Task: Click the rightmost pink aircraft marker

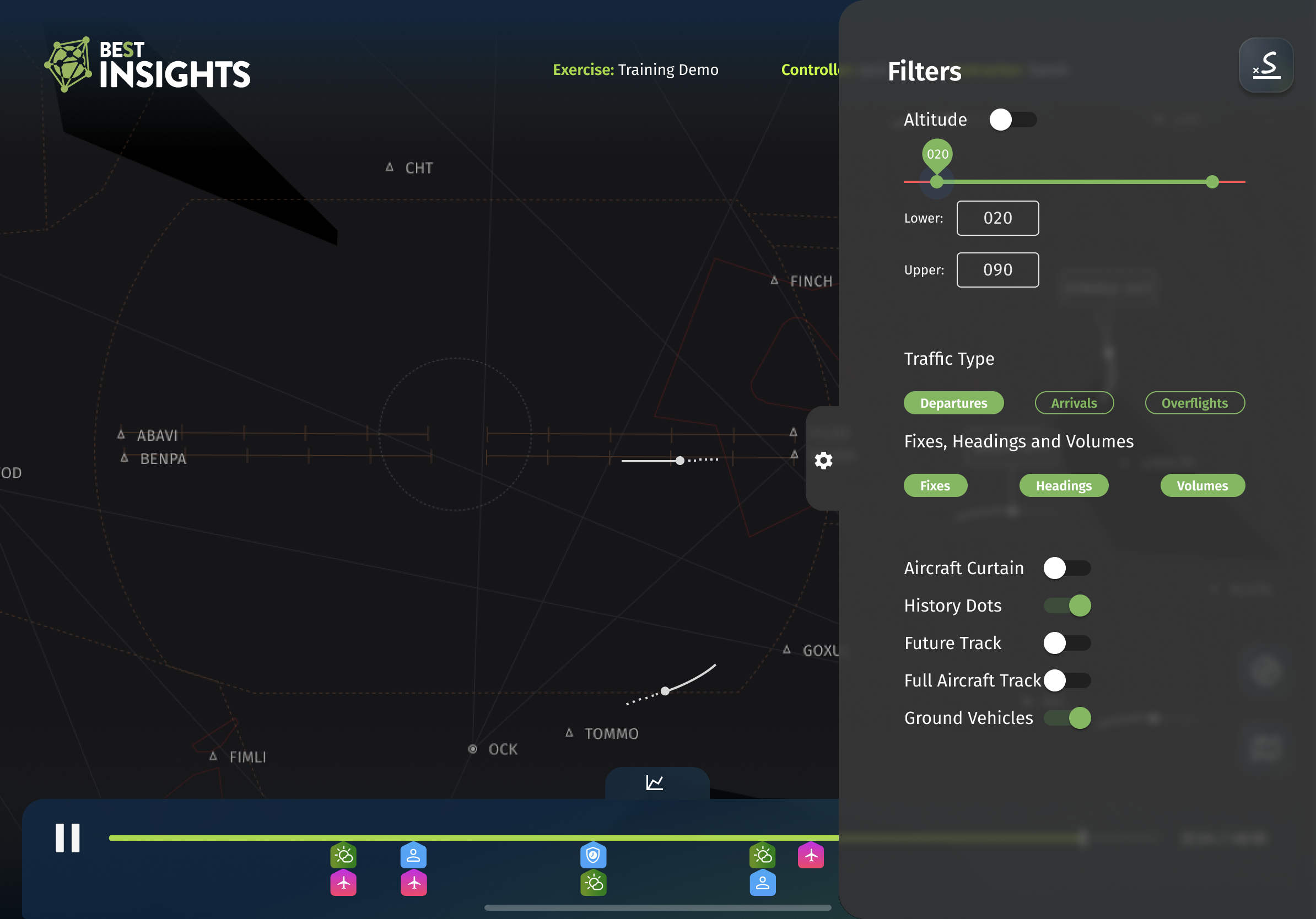Action: coord(811,856)
